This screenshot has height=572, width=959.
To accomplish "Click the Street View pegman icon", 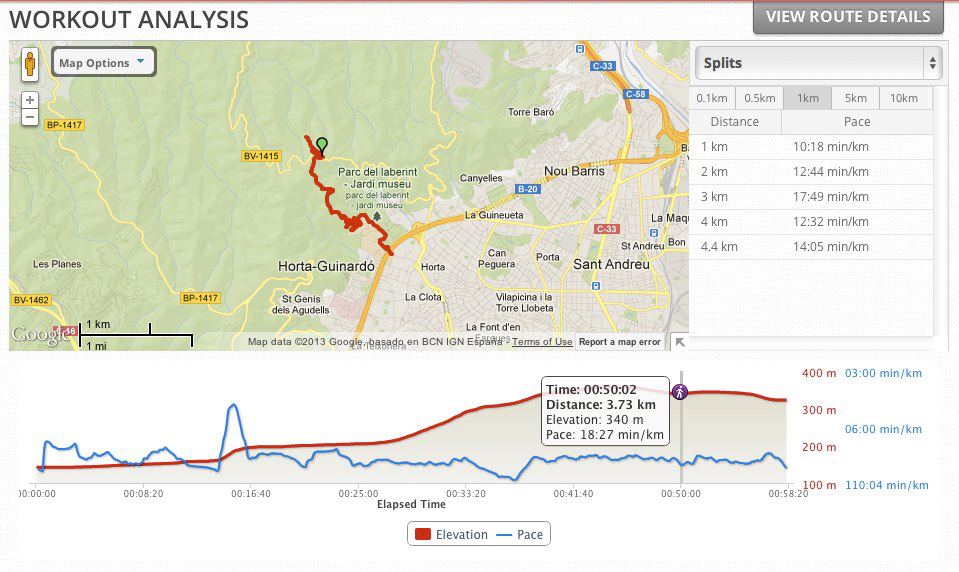I will [30, 63].
